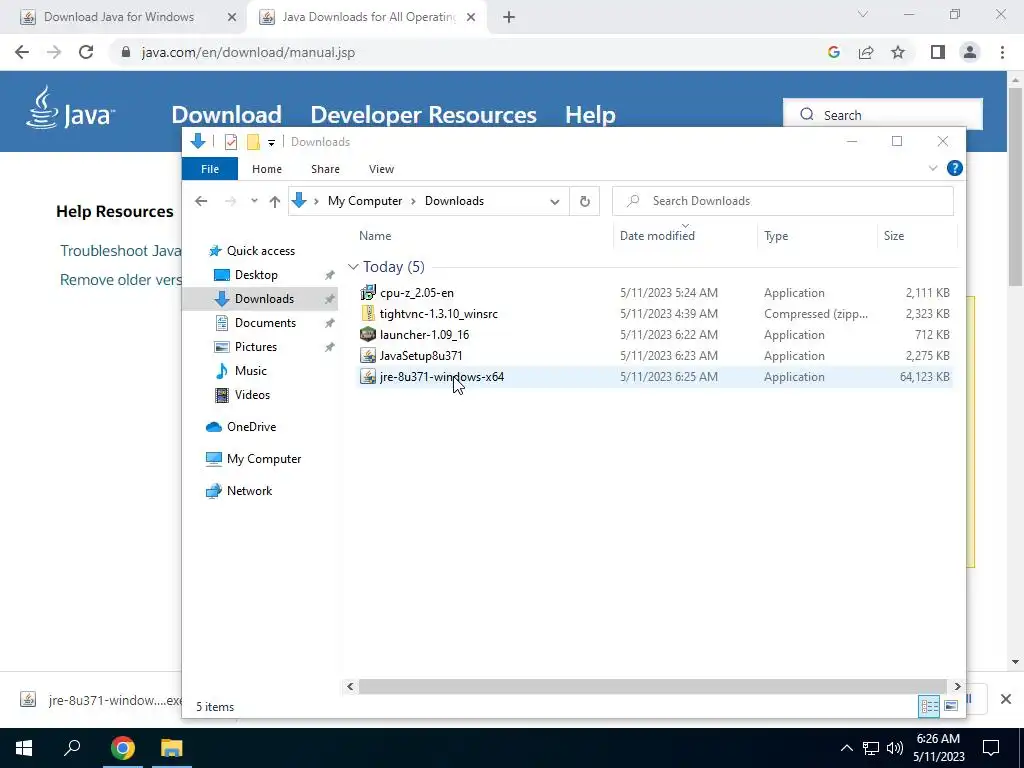Go back in Explorer with the back arrow
This screenshot has width=1024, height=768.
click(x=201, y=201)
